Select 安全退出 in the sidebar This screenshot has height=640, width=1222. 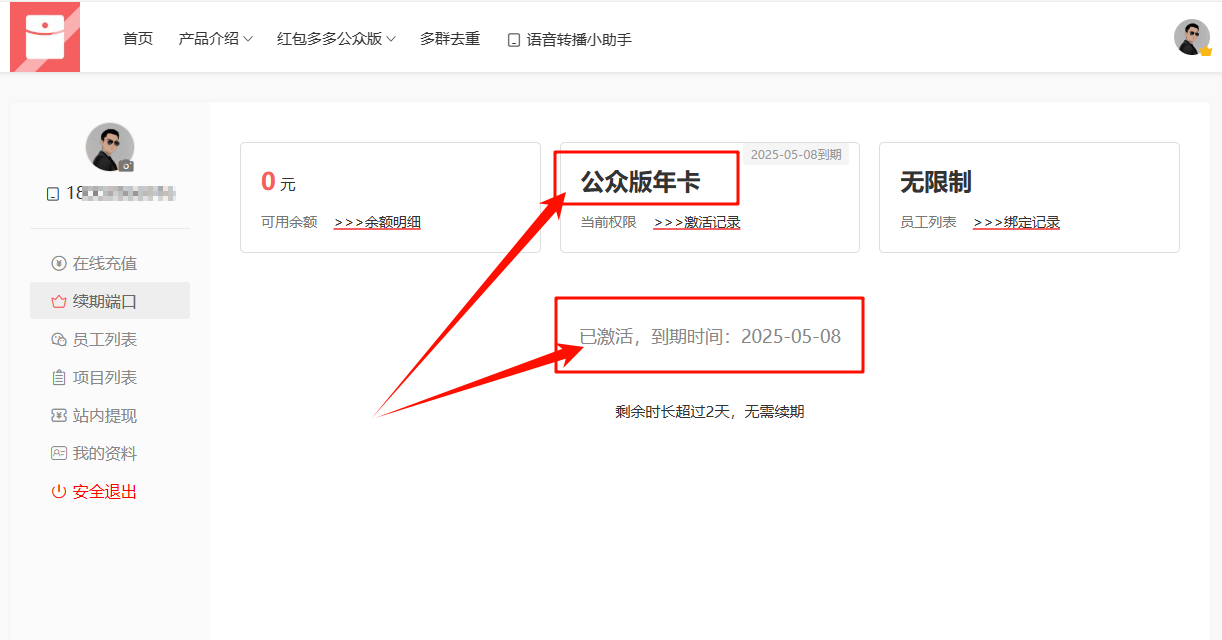tap(104, 492)
